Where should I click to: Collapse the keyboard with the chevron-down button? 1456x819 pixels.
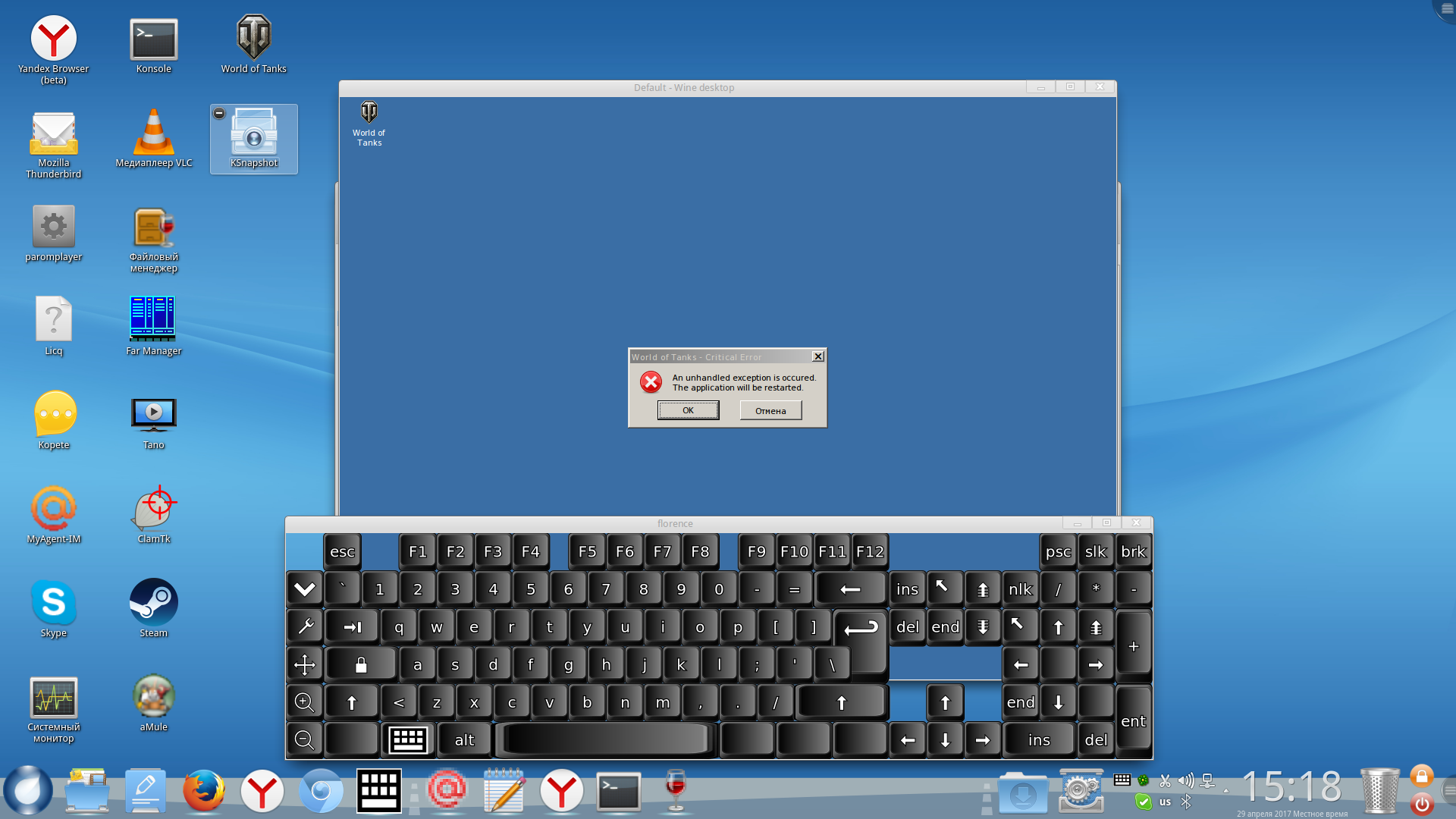pos(305,589)
